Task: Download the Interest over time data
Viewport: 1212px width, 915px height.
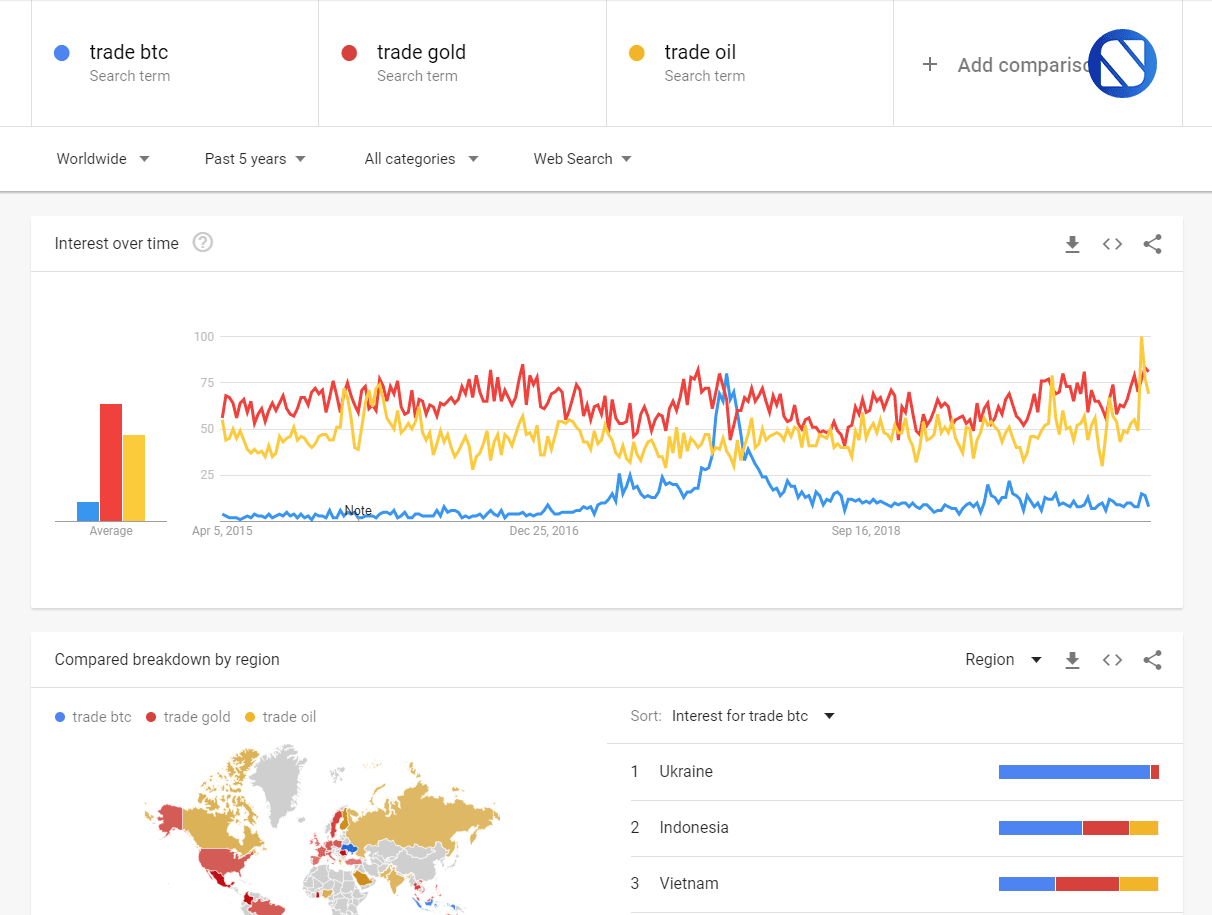Action: coord(1072,244)
